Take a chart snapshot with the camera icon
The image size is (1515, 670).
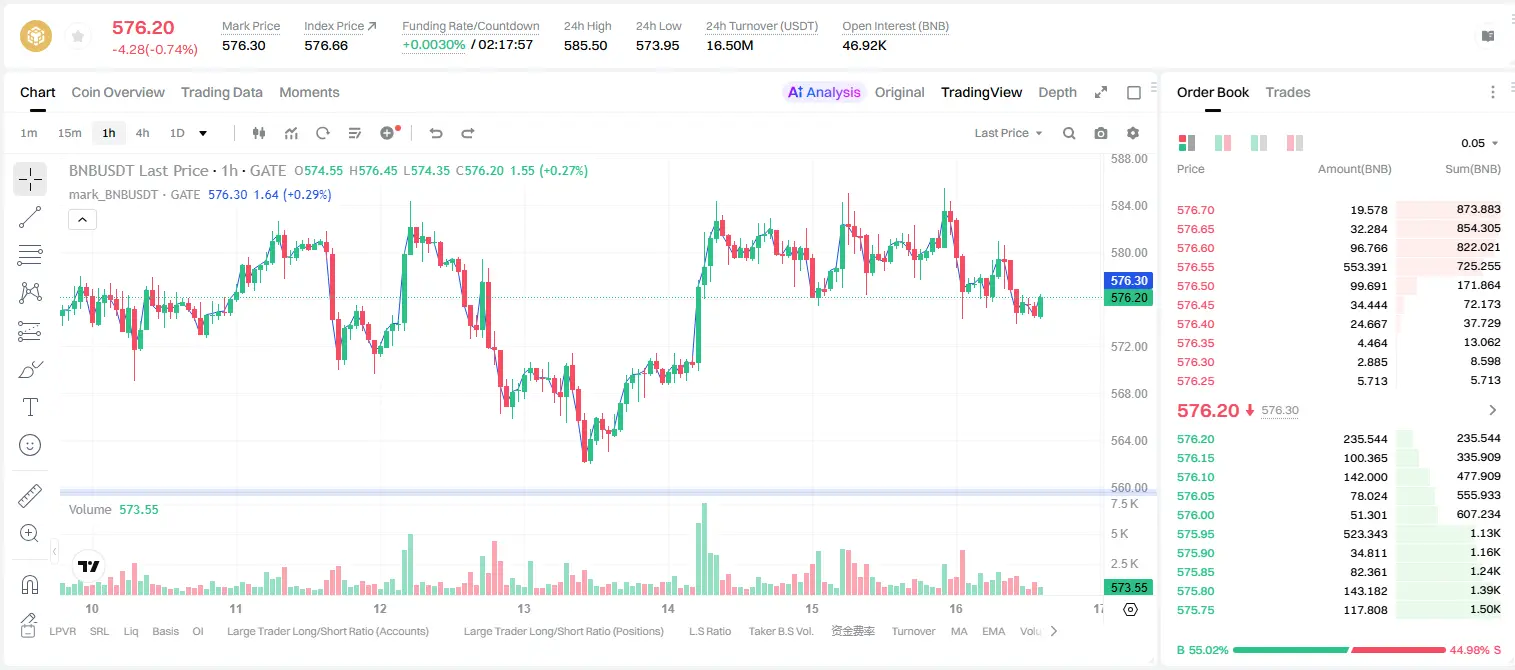1101,133
